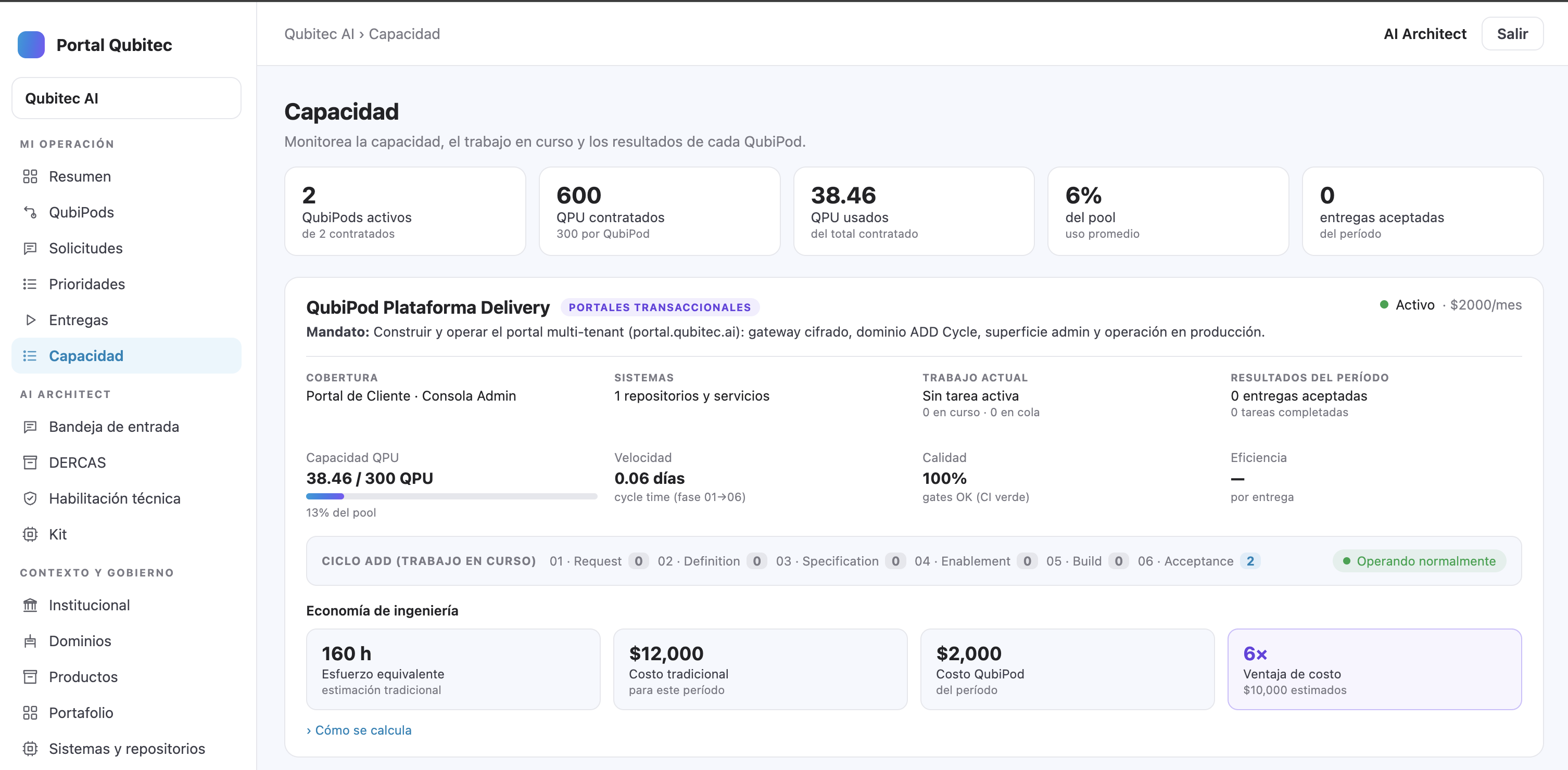Open Resumen via its grid icon
The height and width of the screenshot is (770, 1568).
tap(30, 176)
